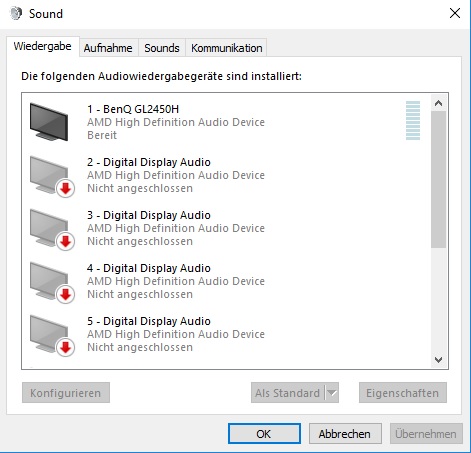Click device 2 Digital Display Audio icon

coord(51,176)
